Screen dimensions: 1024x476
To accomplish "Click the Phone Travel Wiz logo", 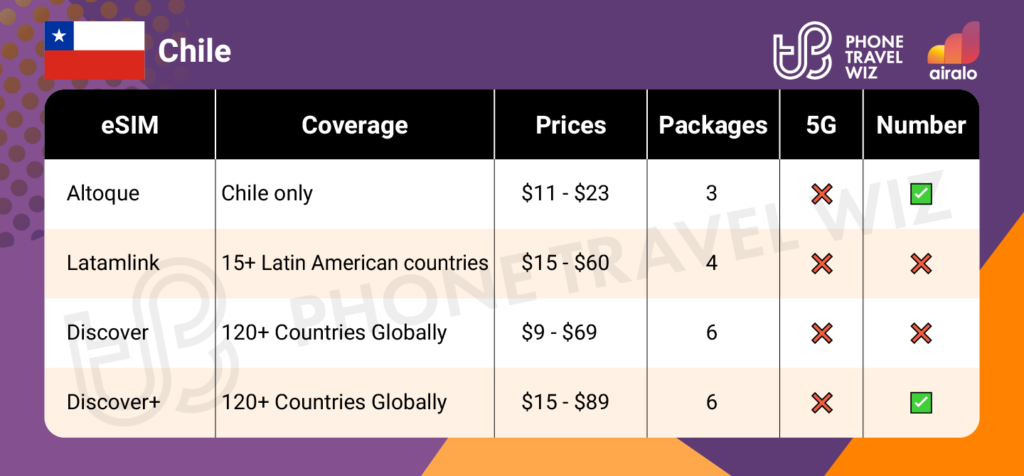I will pyautogui.click(x=838, y=53).
